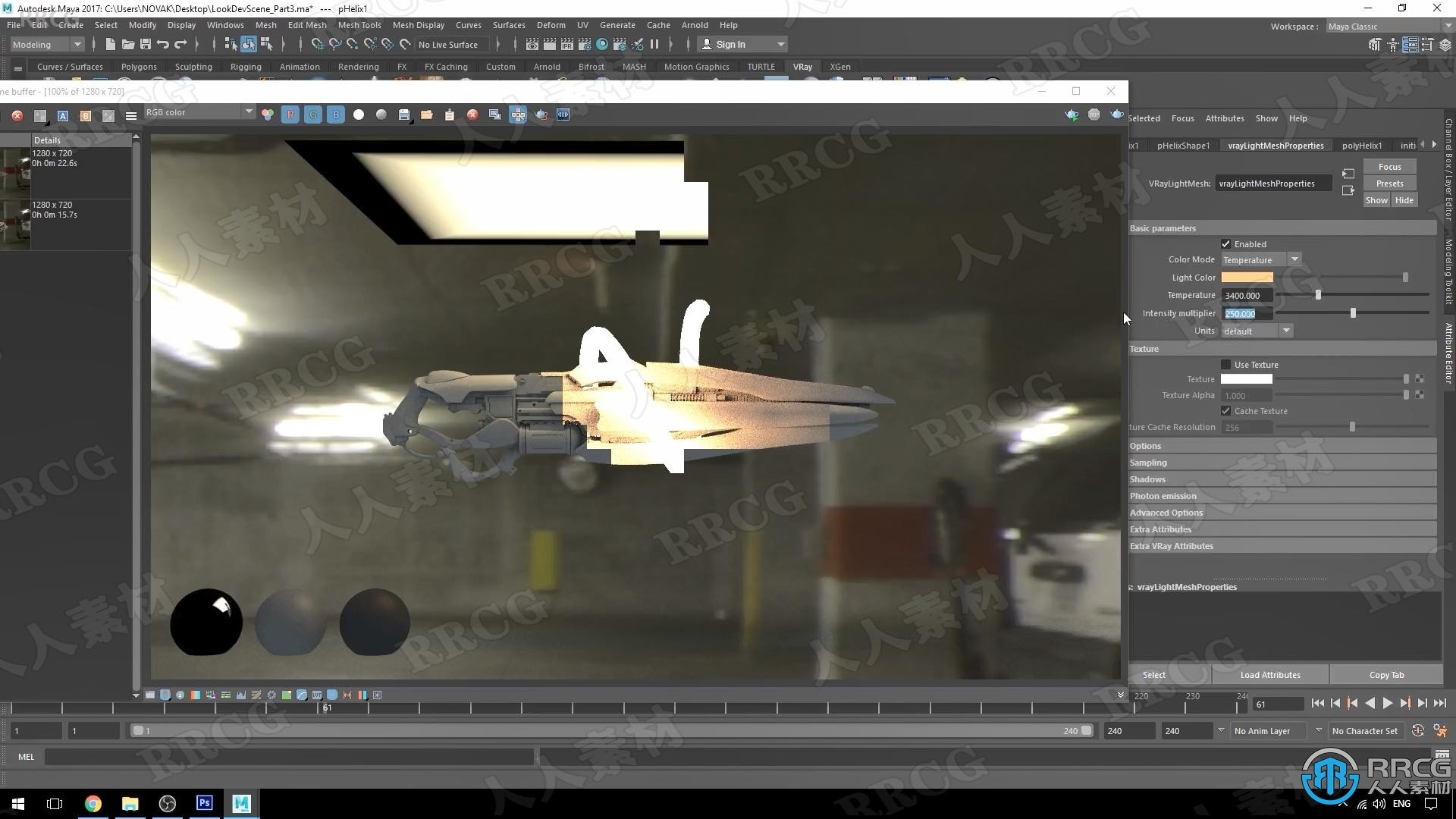Click the Units default dropdown
Screen dimensions: 1456x819
[1255, 331]
